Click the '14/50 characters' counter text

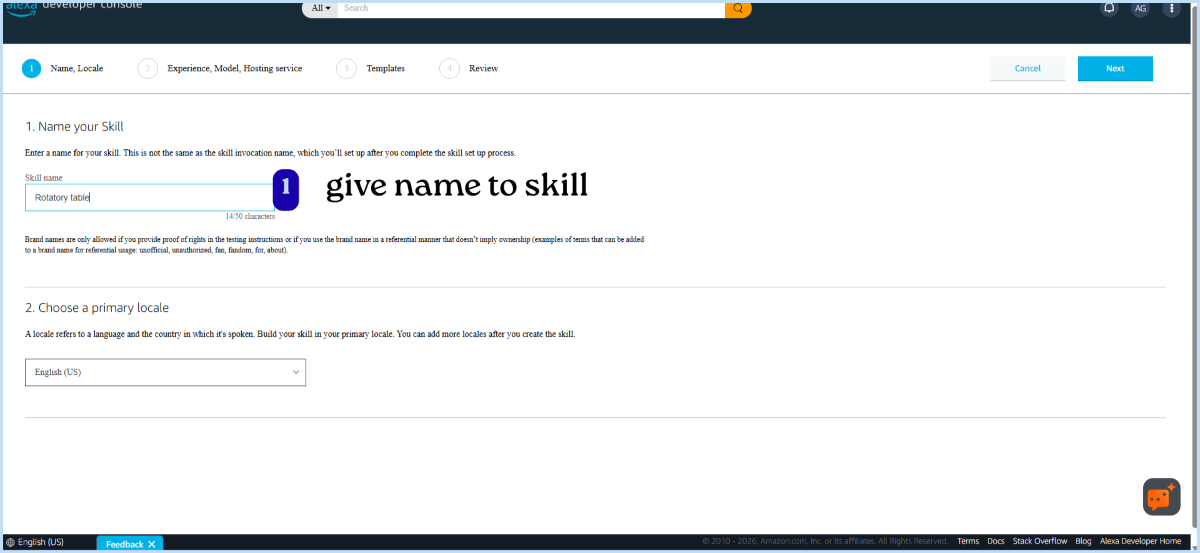pos(250,216)
